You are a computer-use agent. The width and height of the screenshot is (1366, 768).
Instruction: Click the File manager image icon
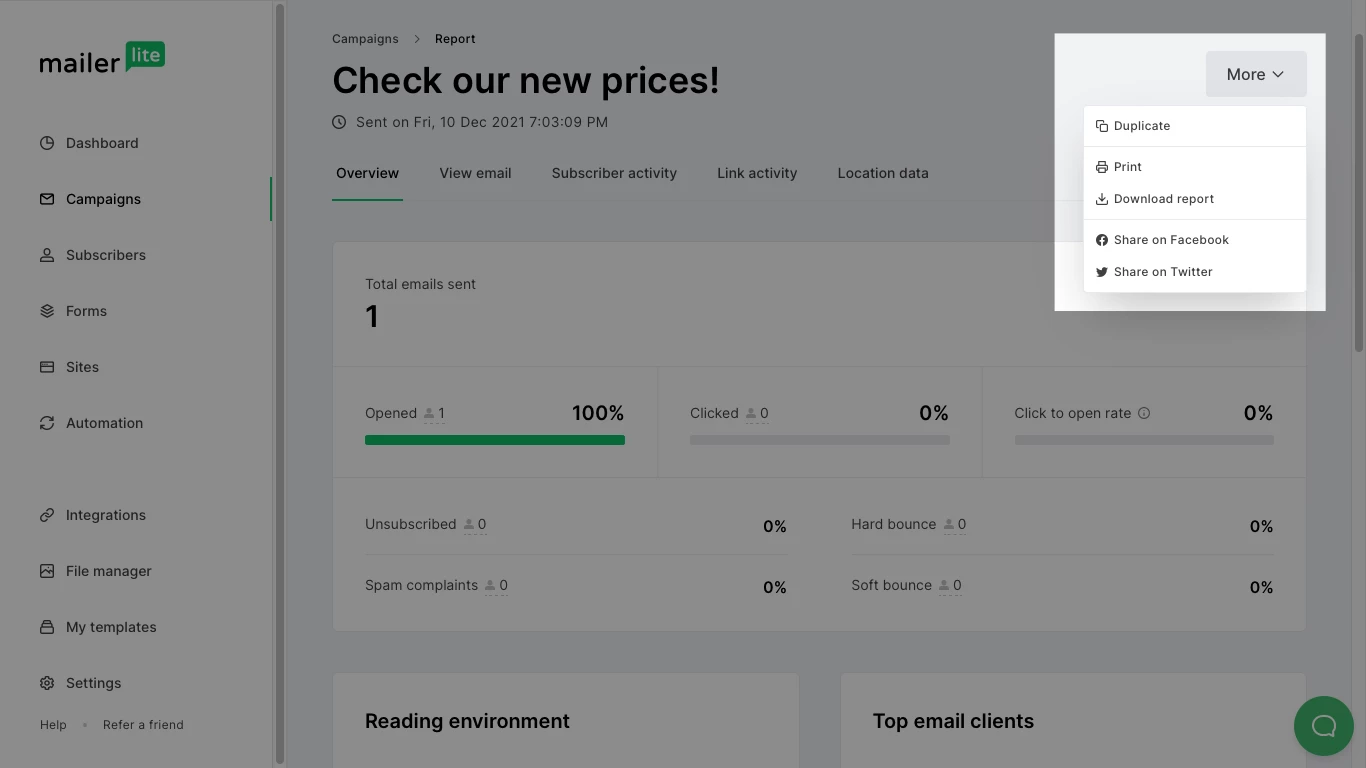47,571
